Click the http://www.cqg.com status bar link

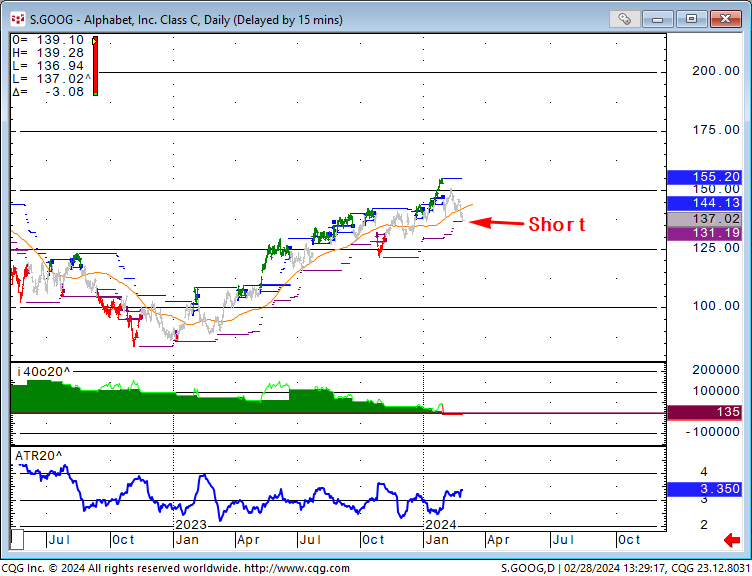[297, 569]
